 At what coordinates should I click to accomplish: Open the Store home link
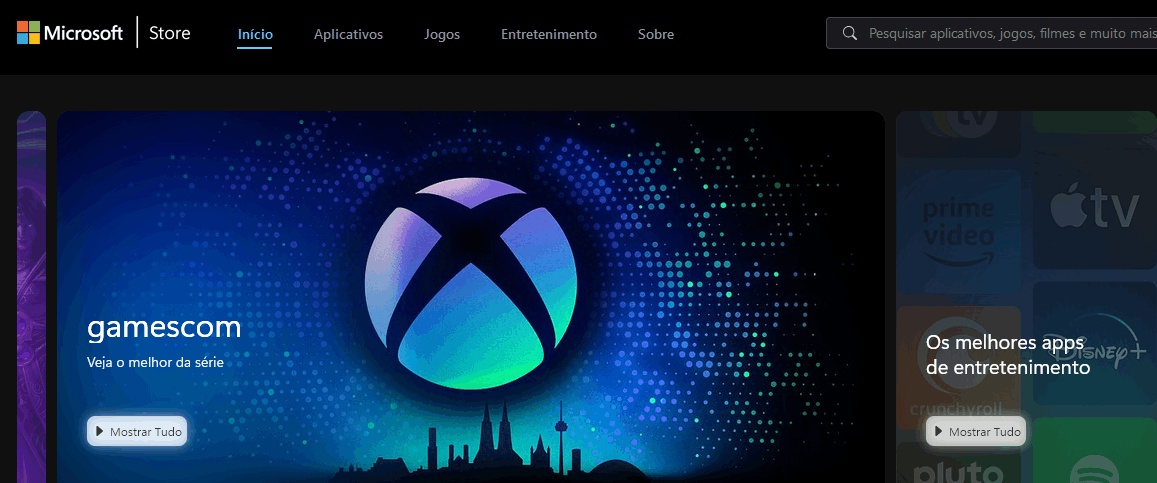tap(170, 33)
